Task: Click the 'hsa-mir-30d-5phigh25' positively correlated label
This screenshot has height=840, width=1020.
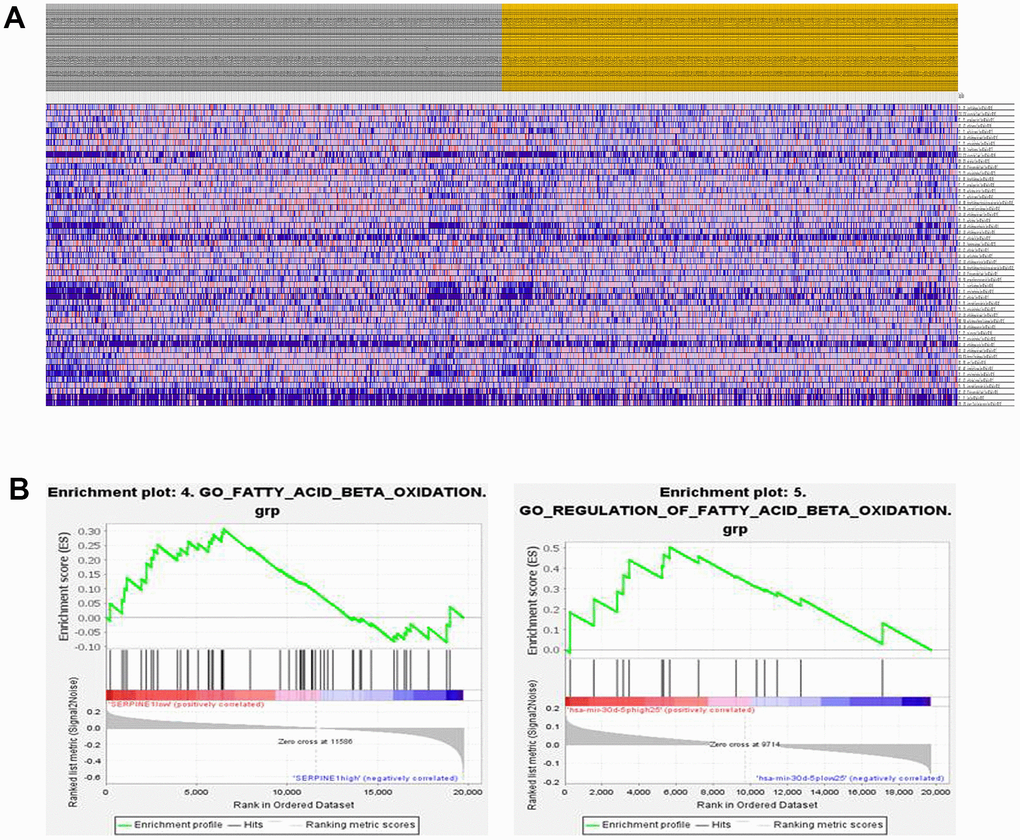Action: (x=660, y=709)
